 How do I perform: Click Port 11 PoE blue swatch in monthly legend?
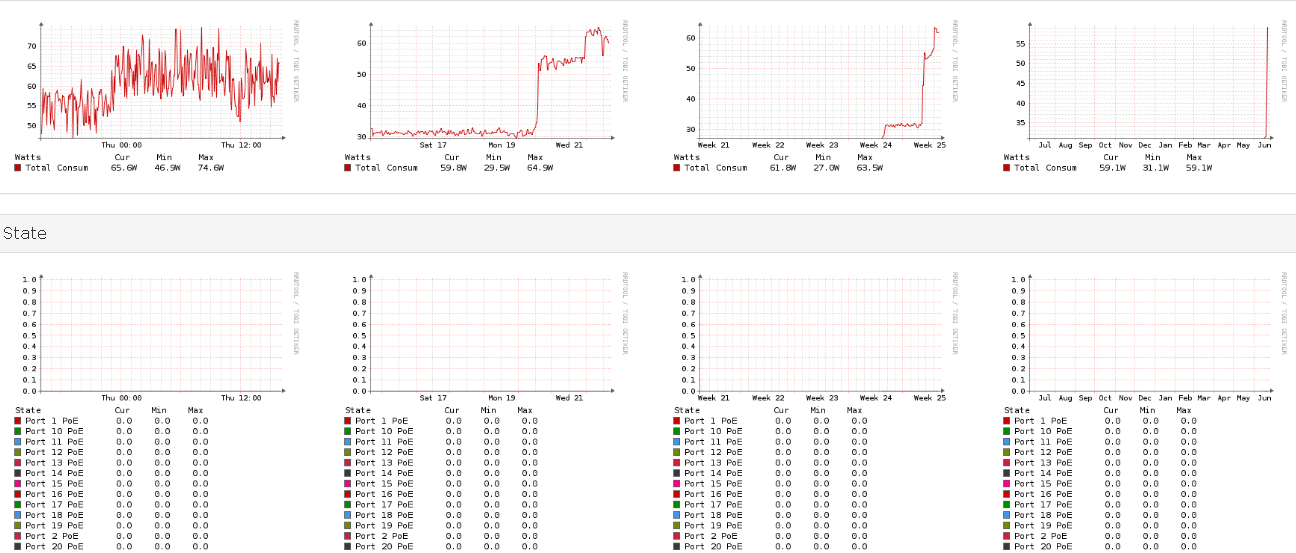point(677,442)
